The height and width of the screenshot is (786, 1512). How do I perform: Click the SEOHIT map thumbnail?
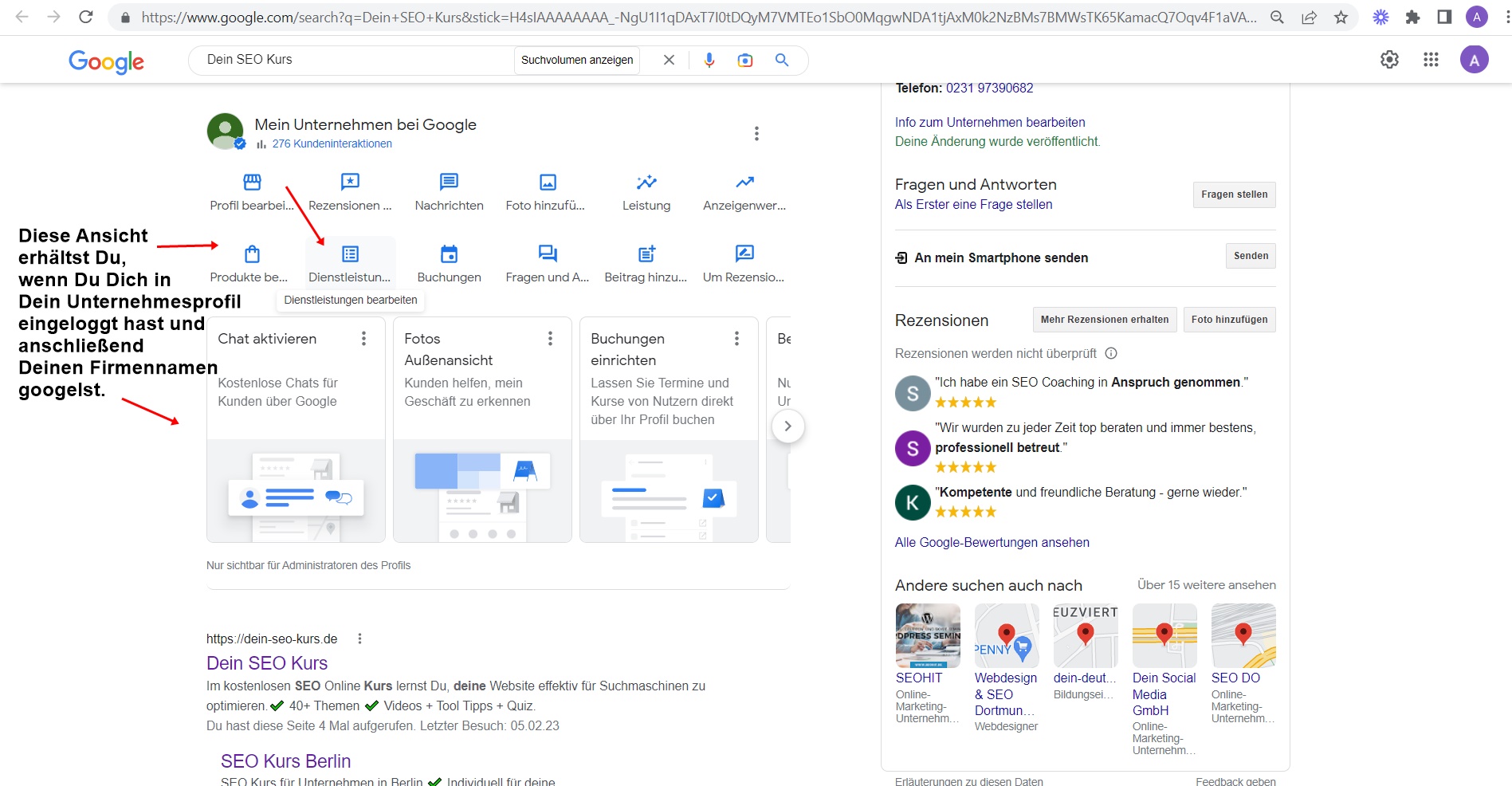[x=928, y=635]
